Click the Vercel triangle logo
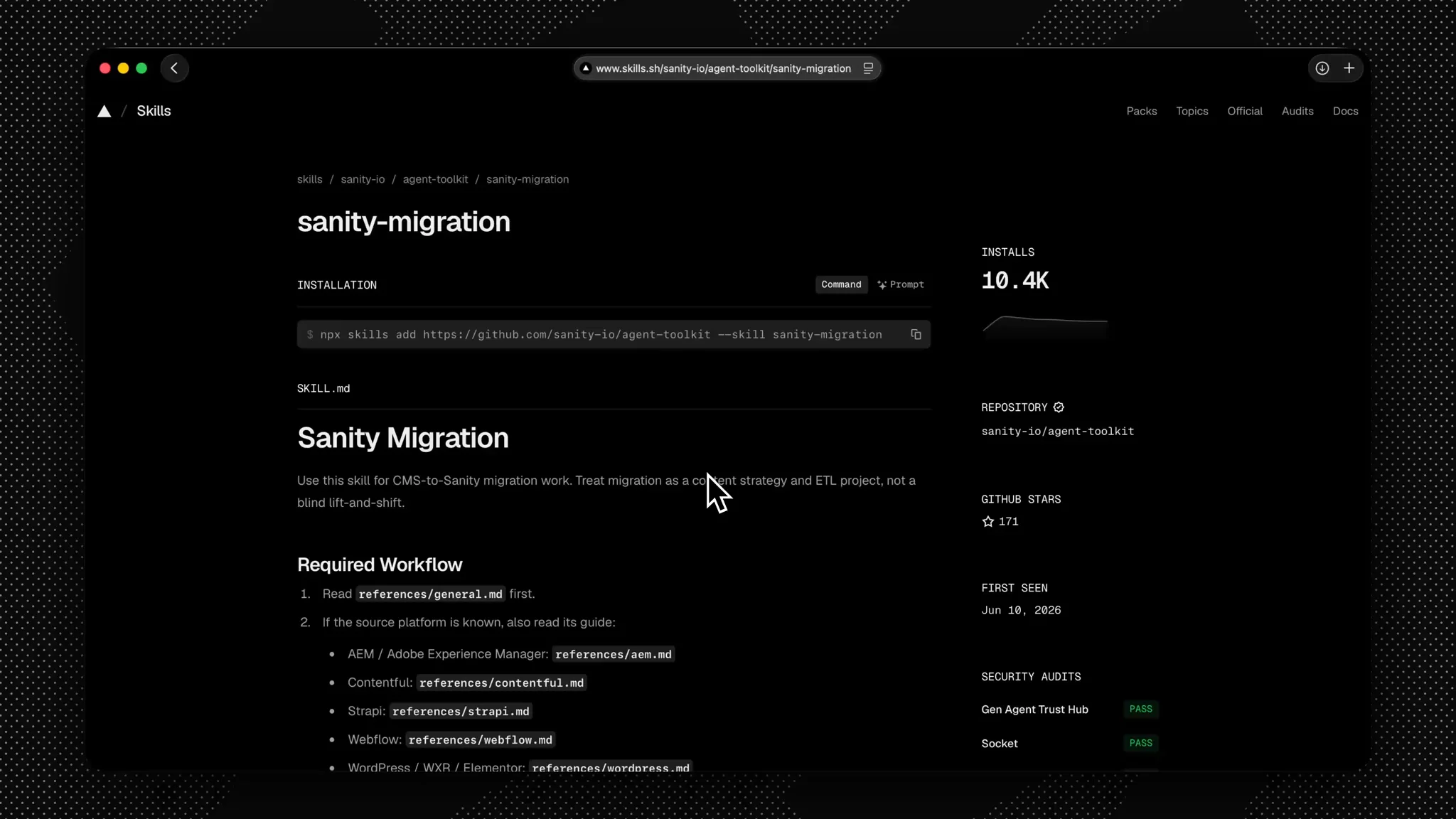Screen dimensions: 1456x819 [105, 111]
